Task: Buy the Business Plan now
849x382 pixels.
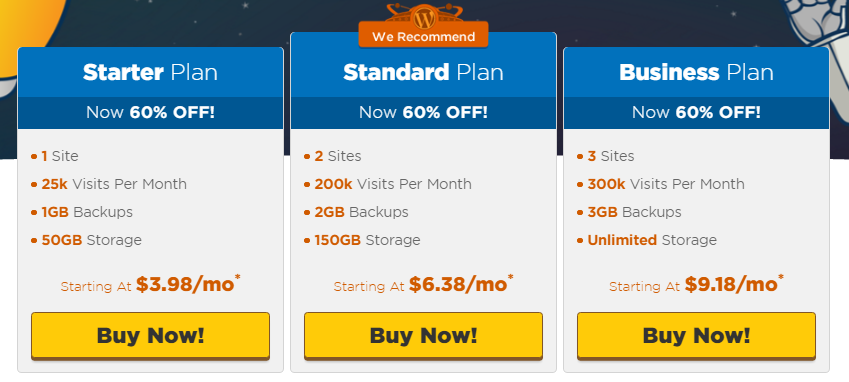Action: (x=696, y=335)
